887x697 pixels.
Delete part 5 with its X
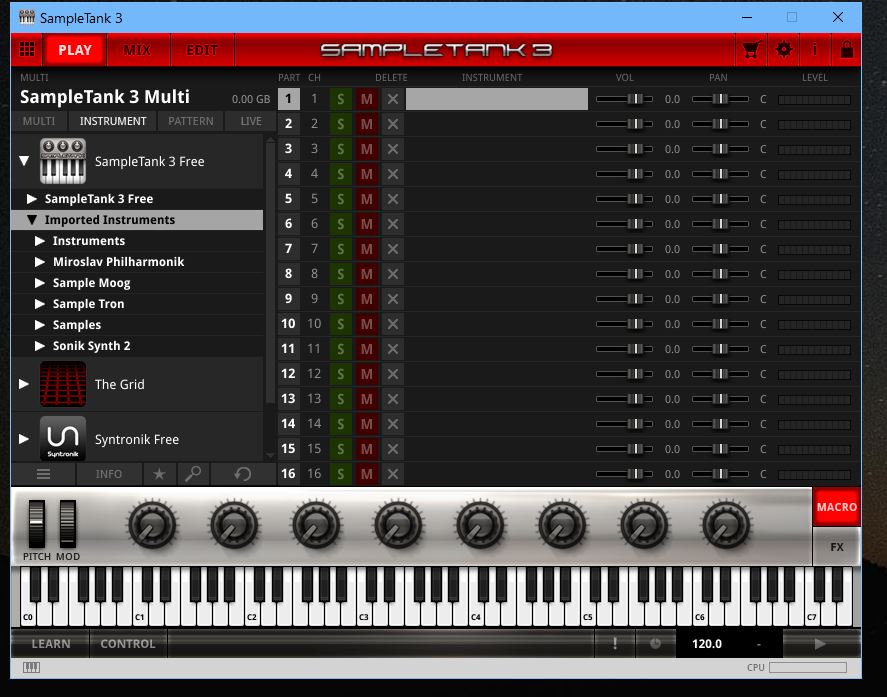tap(393, 199)
